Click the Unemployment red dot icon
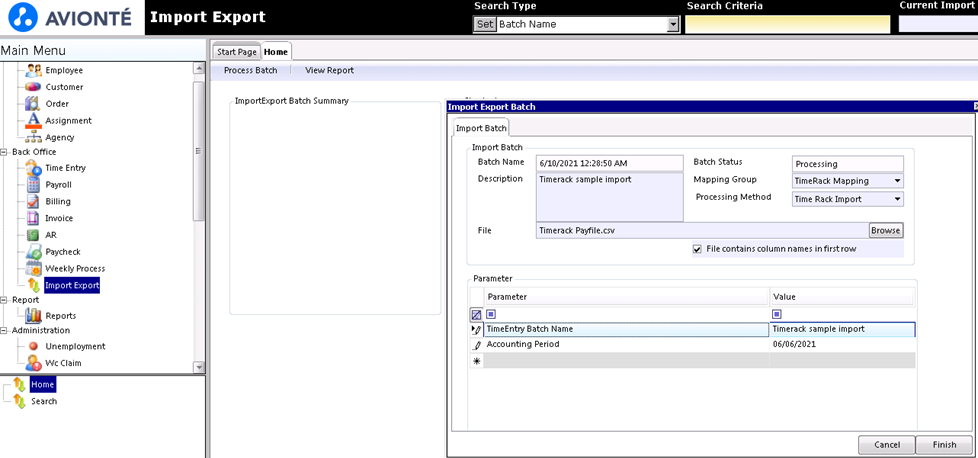This screenshot has height=458, width=978. [34, 346]
